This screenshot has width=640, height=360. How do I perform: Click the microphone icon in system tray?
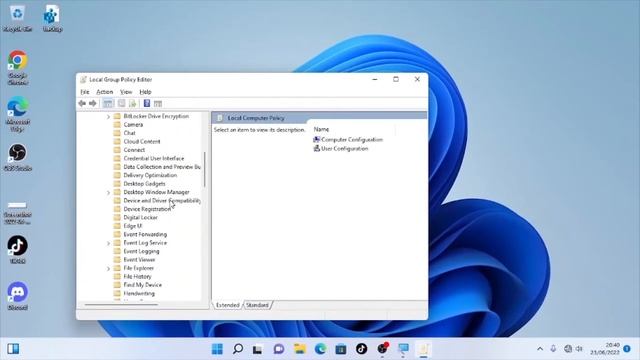pos(553,349)
